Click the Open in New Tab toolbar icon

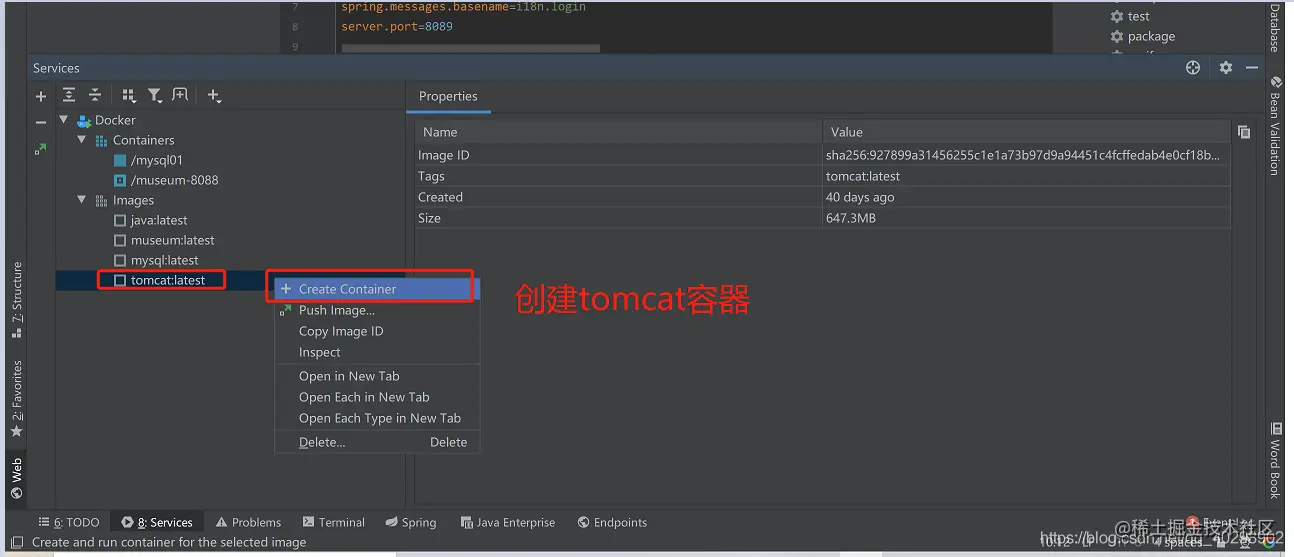180,95
